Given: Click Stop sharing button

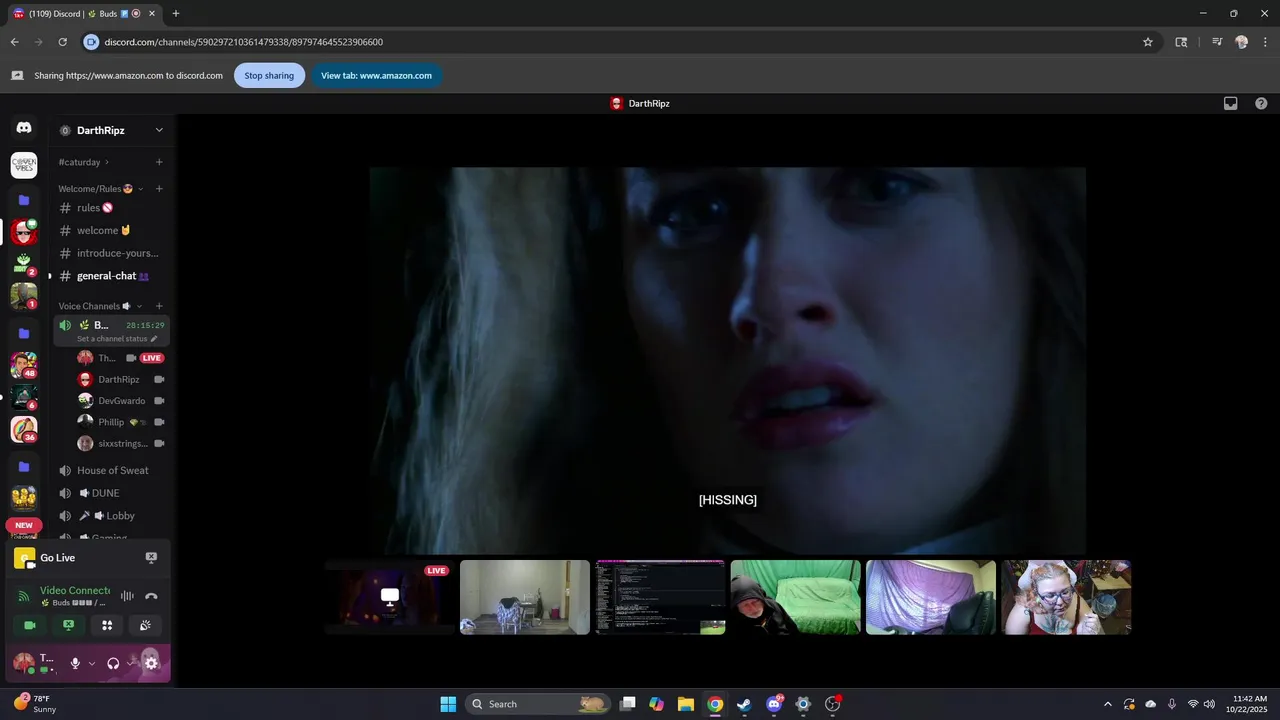Looking at the screenshot, I should [269, 75].
